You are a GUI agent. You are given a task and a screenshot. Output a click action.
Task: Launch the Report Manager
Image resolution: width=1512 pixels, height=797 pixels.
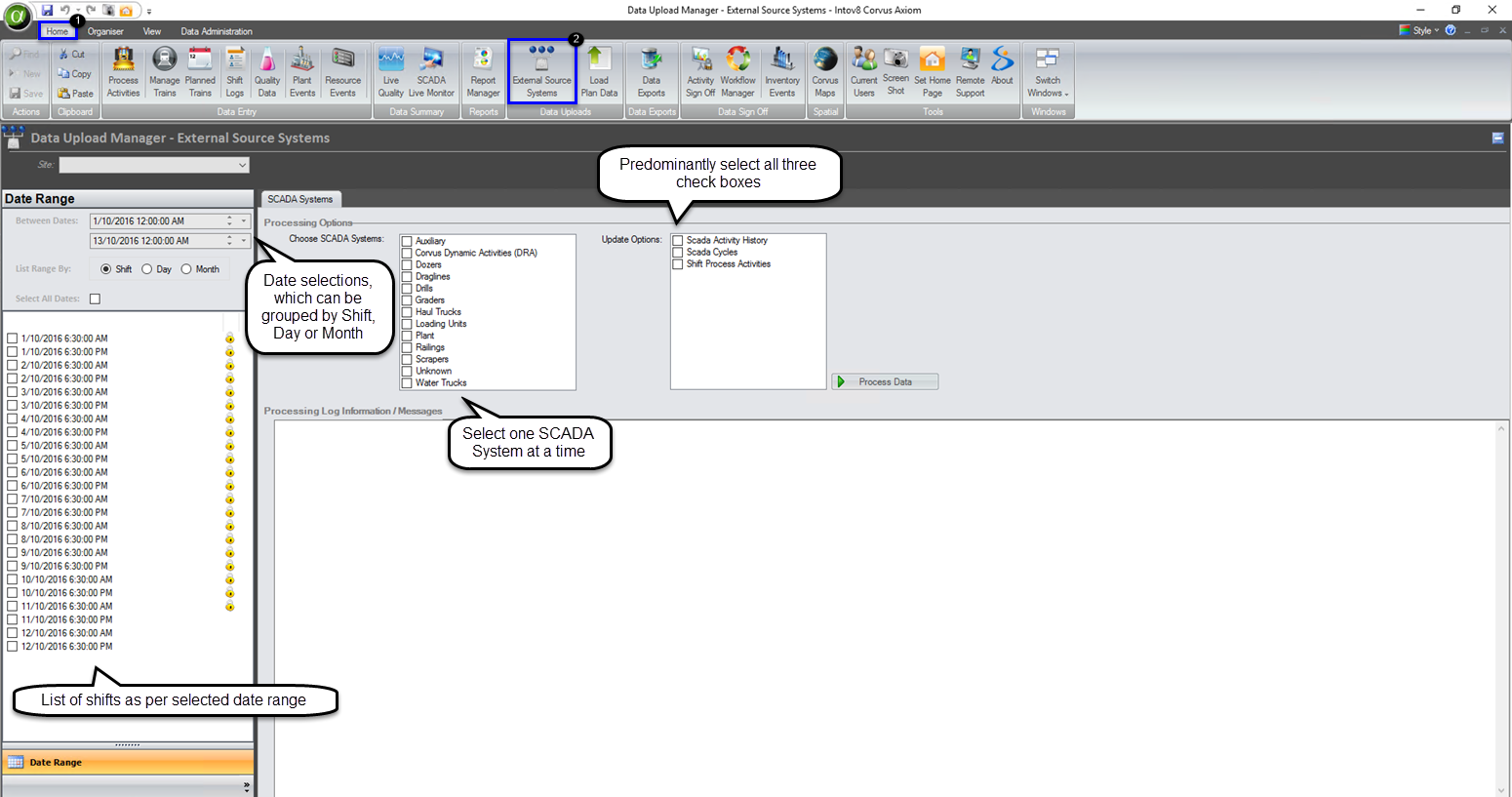[483, 68]
